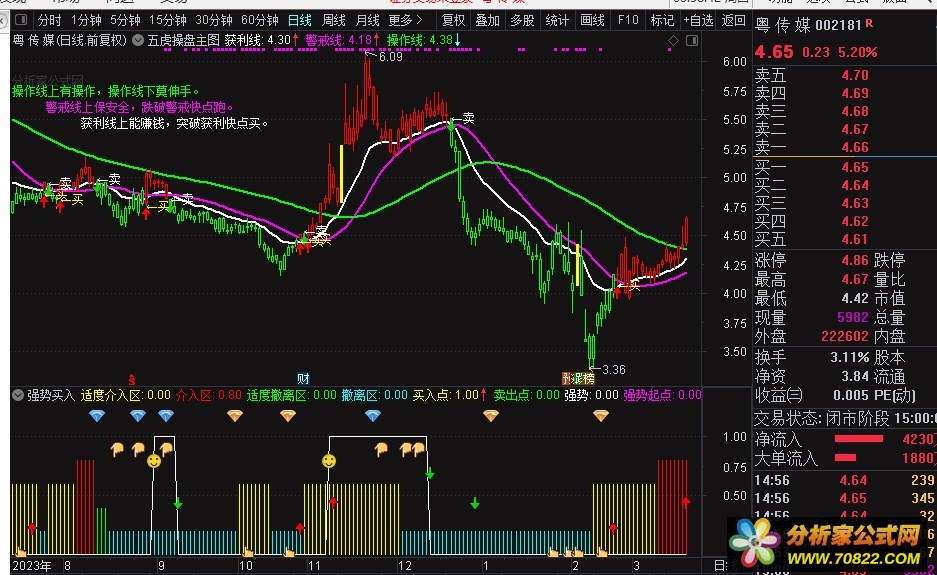
Task: Click the first blue diamond near August
Action: pyautogui.click(x=97, y=415)
